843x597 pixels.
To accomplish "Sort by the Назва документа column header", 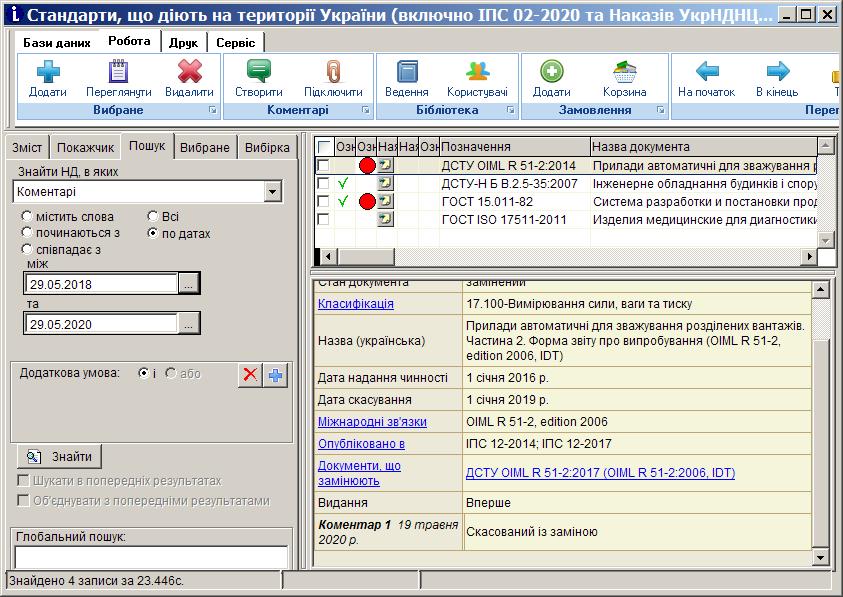I will point(703,147).
